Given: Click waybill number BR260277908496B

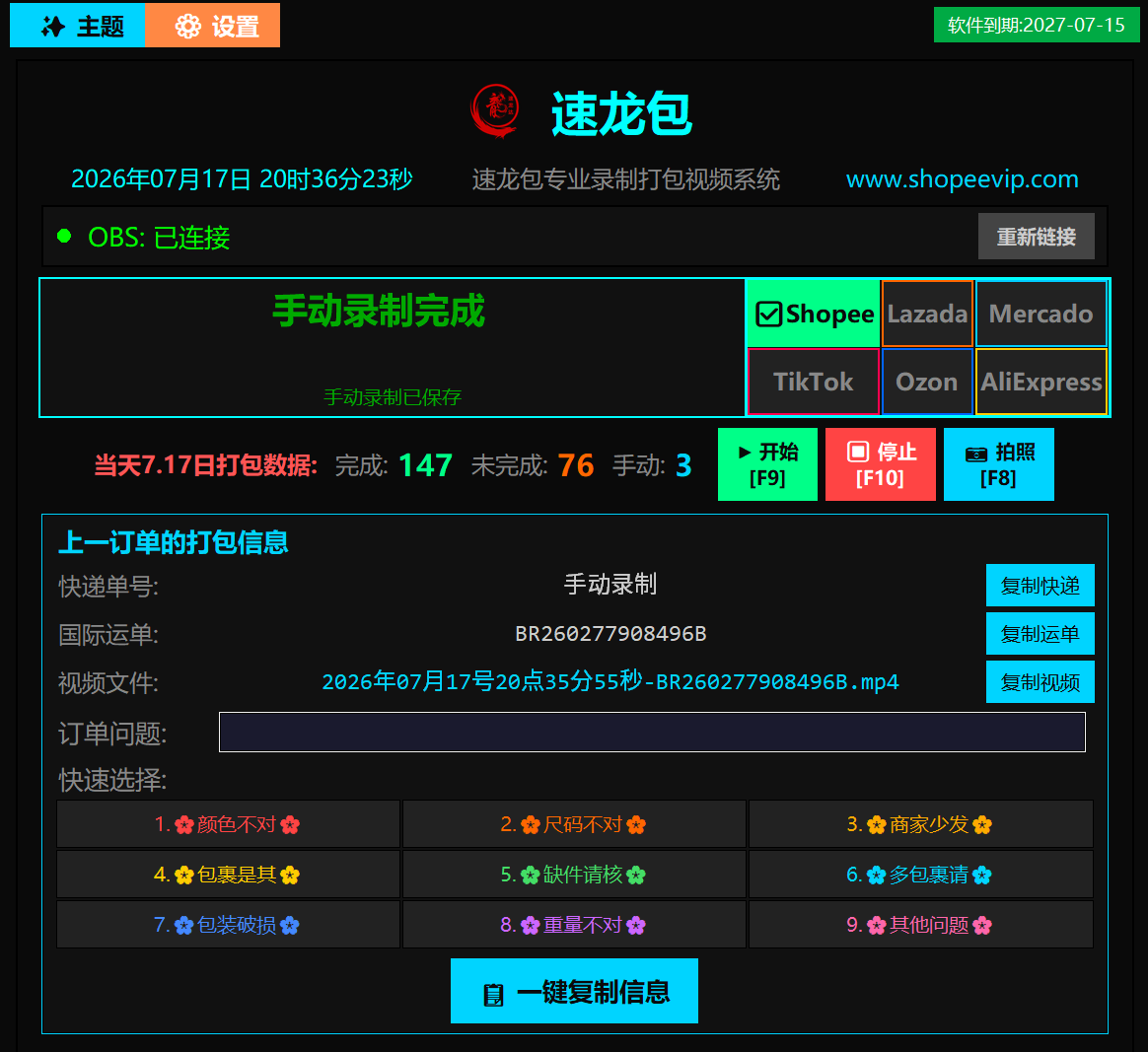Looking at the screenshot, I should tap(610, 633).
